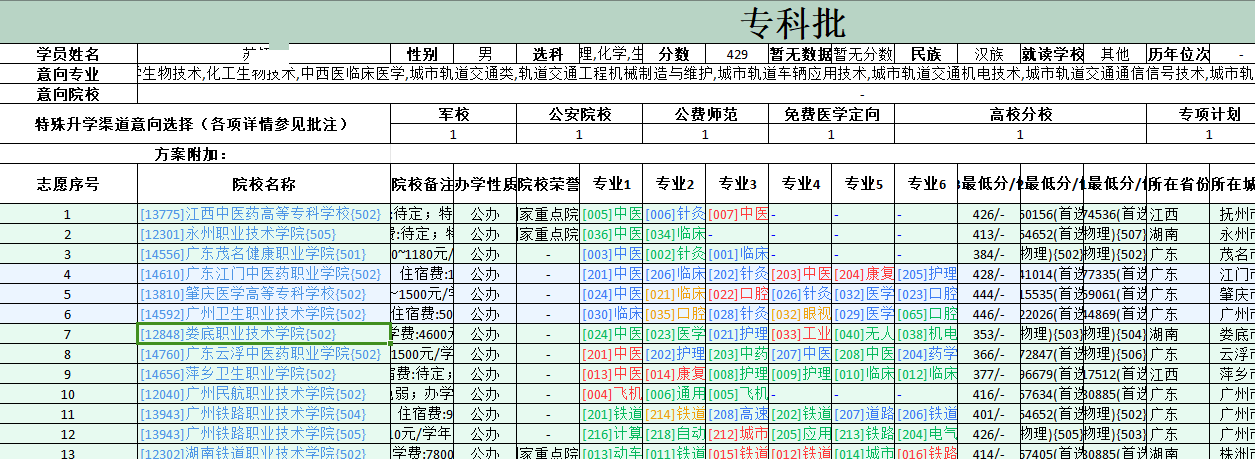1255x459 pixels.
Task: Click the 专项计划 header cell
Action: 1201,114
